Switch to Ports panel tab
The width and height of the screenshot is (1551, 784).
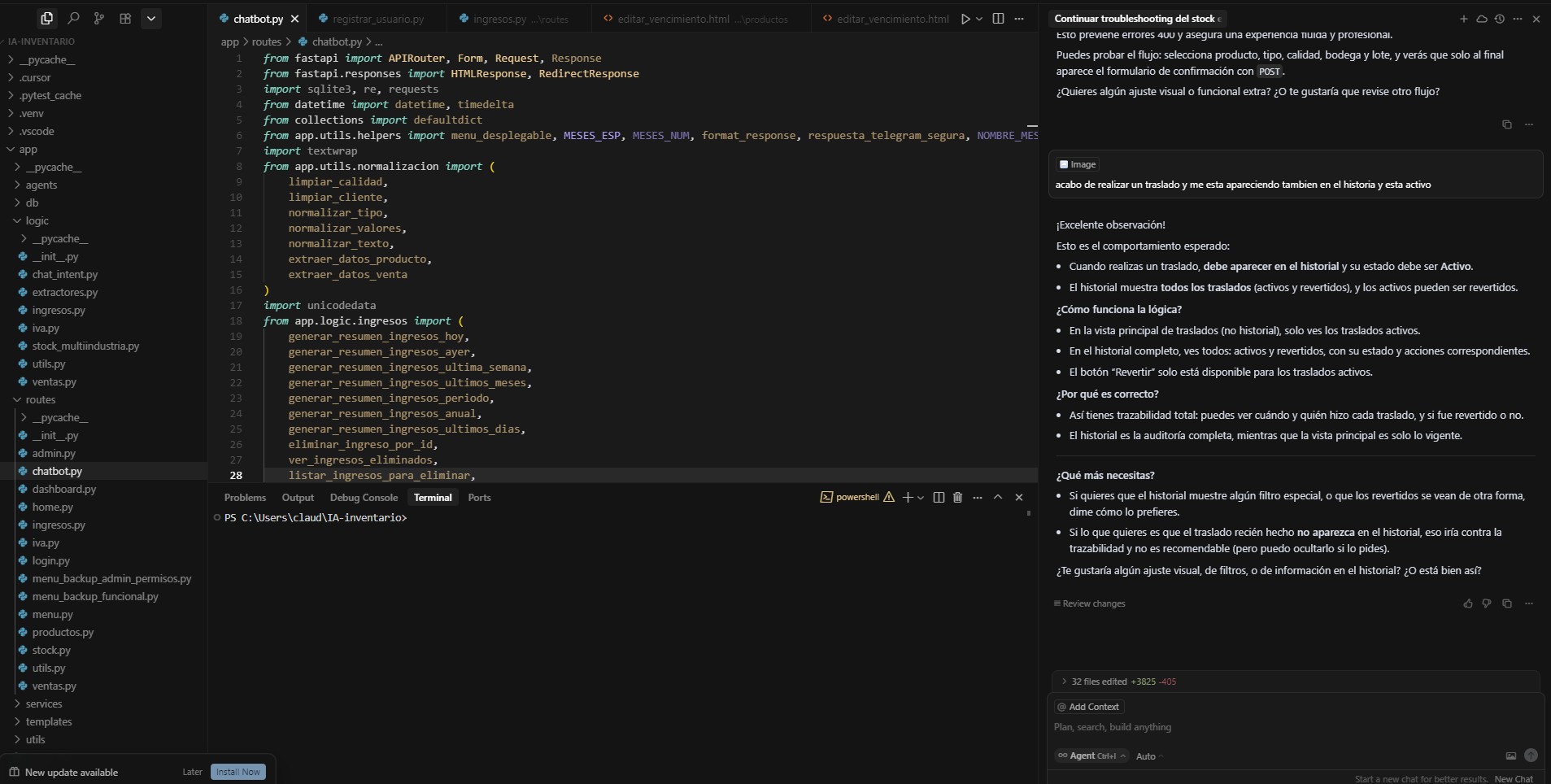click(479, 498)
